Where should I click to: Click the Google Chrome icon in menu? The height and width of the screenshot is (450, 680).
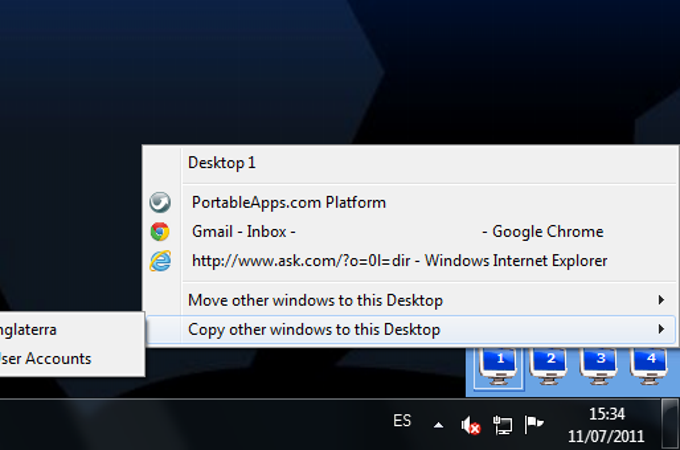point(160,232)
